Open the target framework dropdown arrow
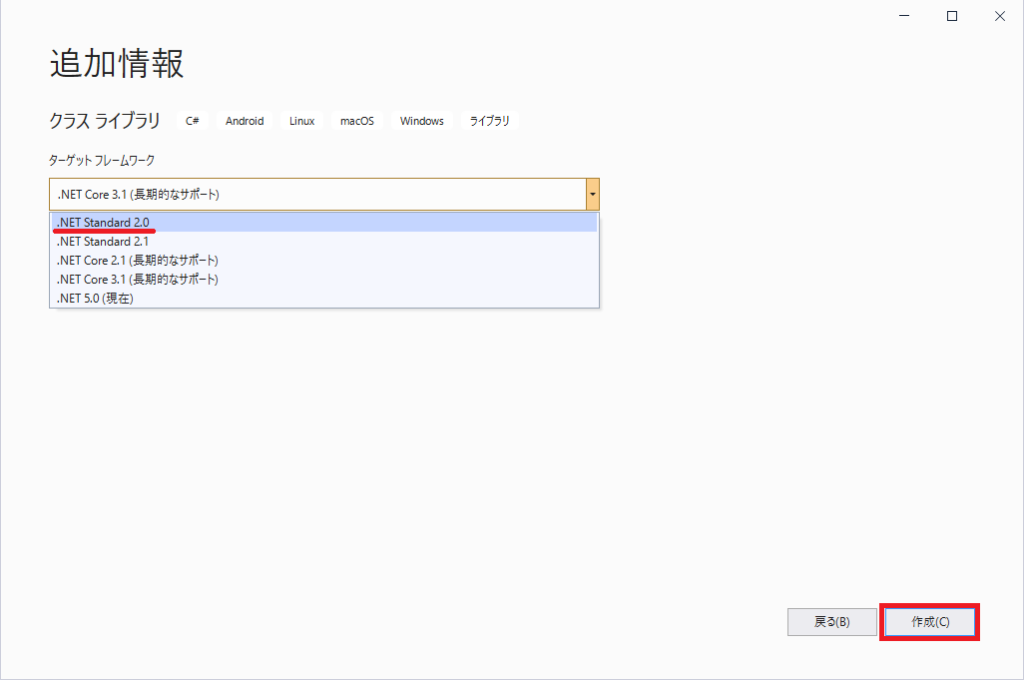The image size is (1024, 680). [592, 195]
